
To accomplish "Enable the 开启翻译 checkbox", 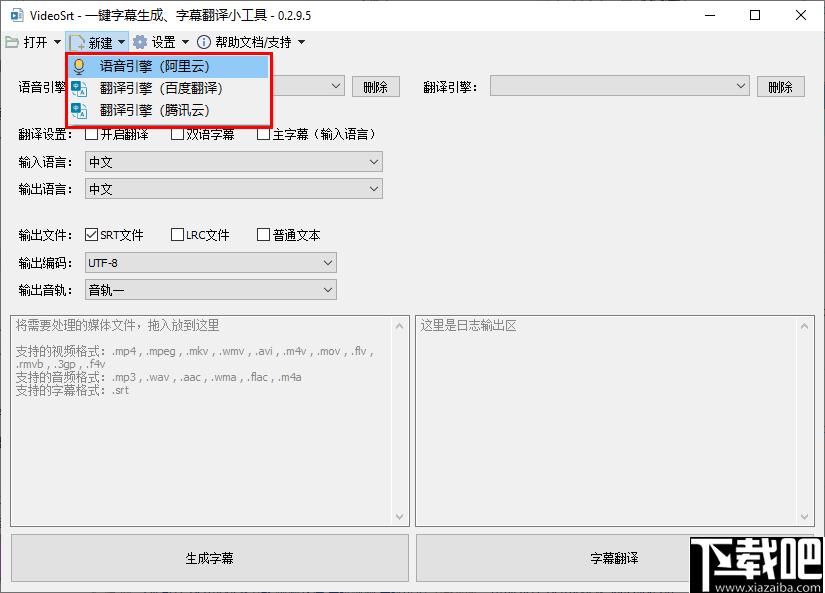I will 92,134.
